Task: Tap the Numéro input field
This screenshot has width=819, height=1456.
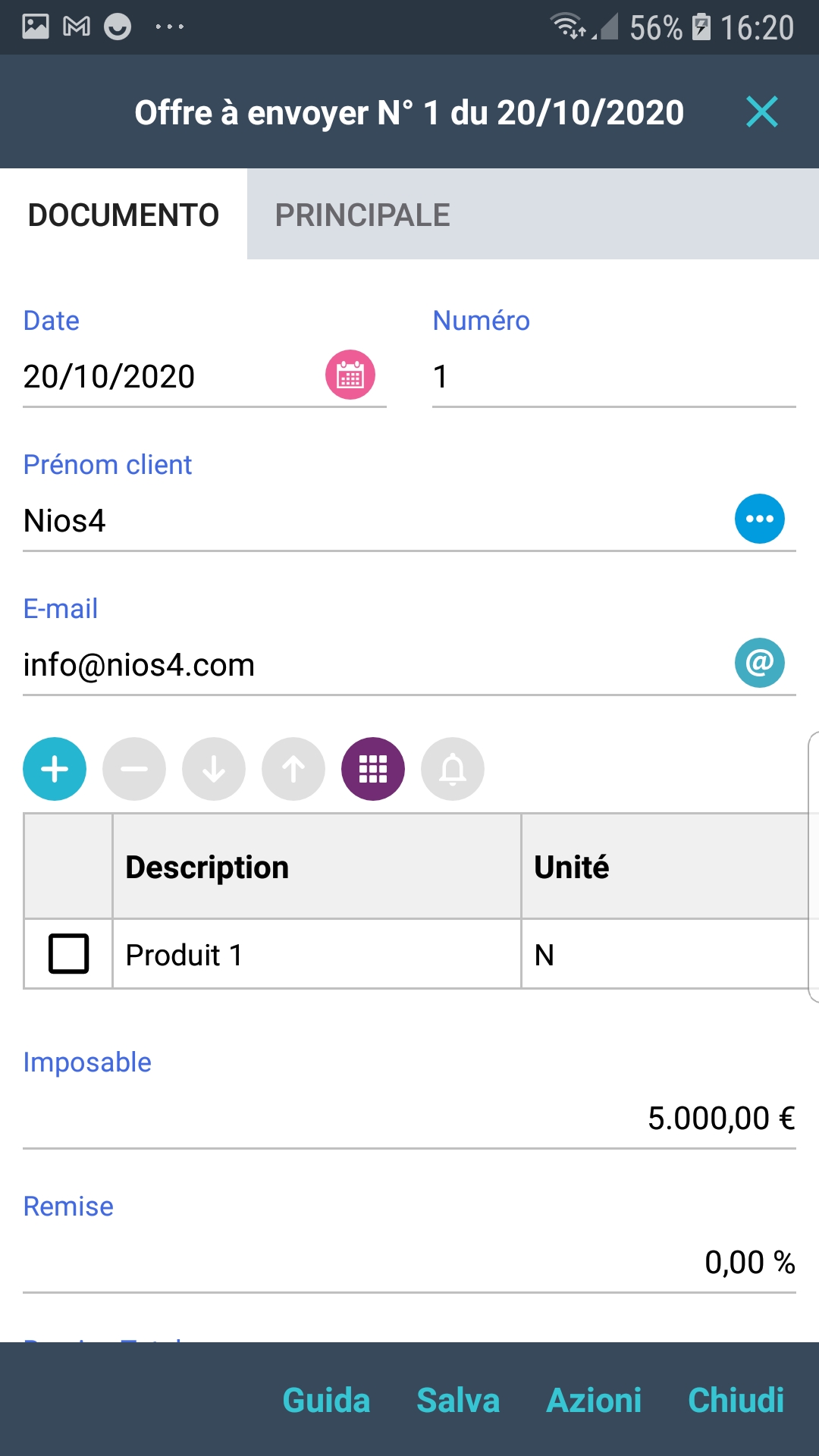Action: pyautogui.click(x=613, y=377)
